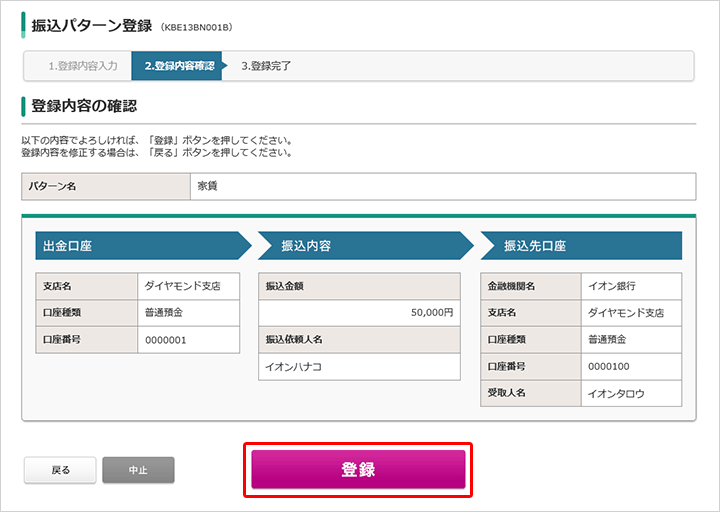Click the 振込パターン登録 page title
720x512 pixels.
pos(91,26)
